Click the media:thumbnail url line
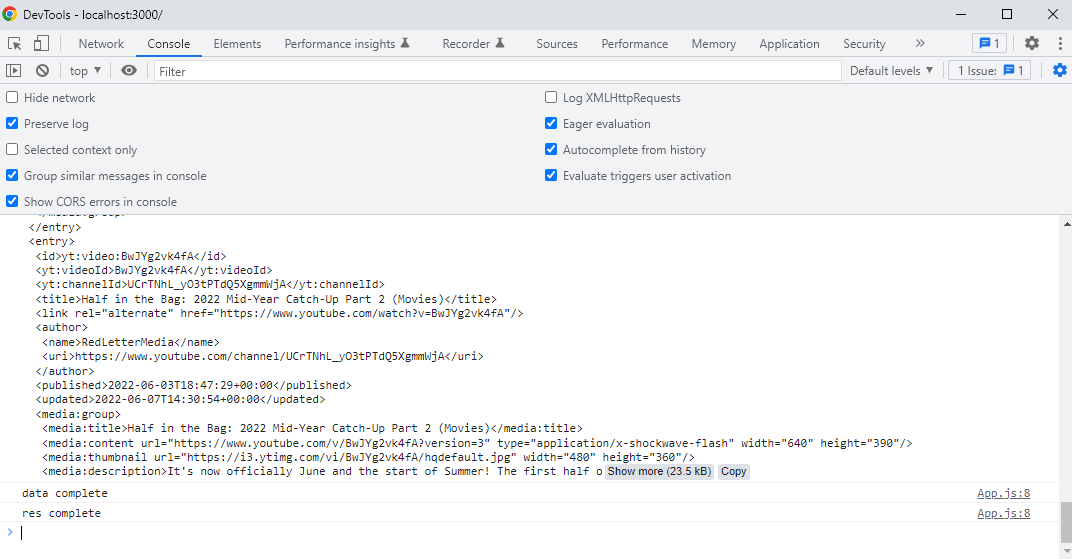Viewport: 1072px width, 559px height. (368, 457)
